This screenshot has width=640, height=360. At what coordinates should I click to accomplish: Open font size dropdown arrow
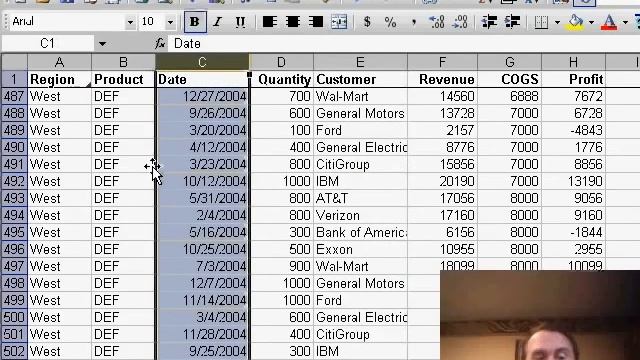pos(170,22)
